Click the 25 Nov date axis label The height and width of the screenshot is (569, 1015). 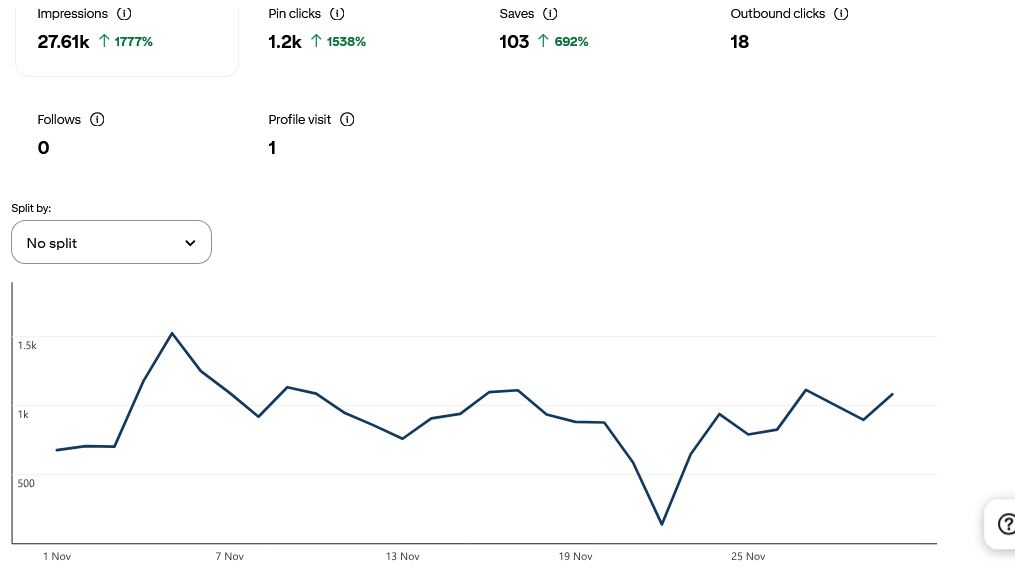click(748, 556)
